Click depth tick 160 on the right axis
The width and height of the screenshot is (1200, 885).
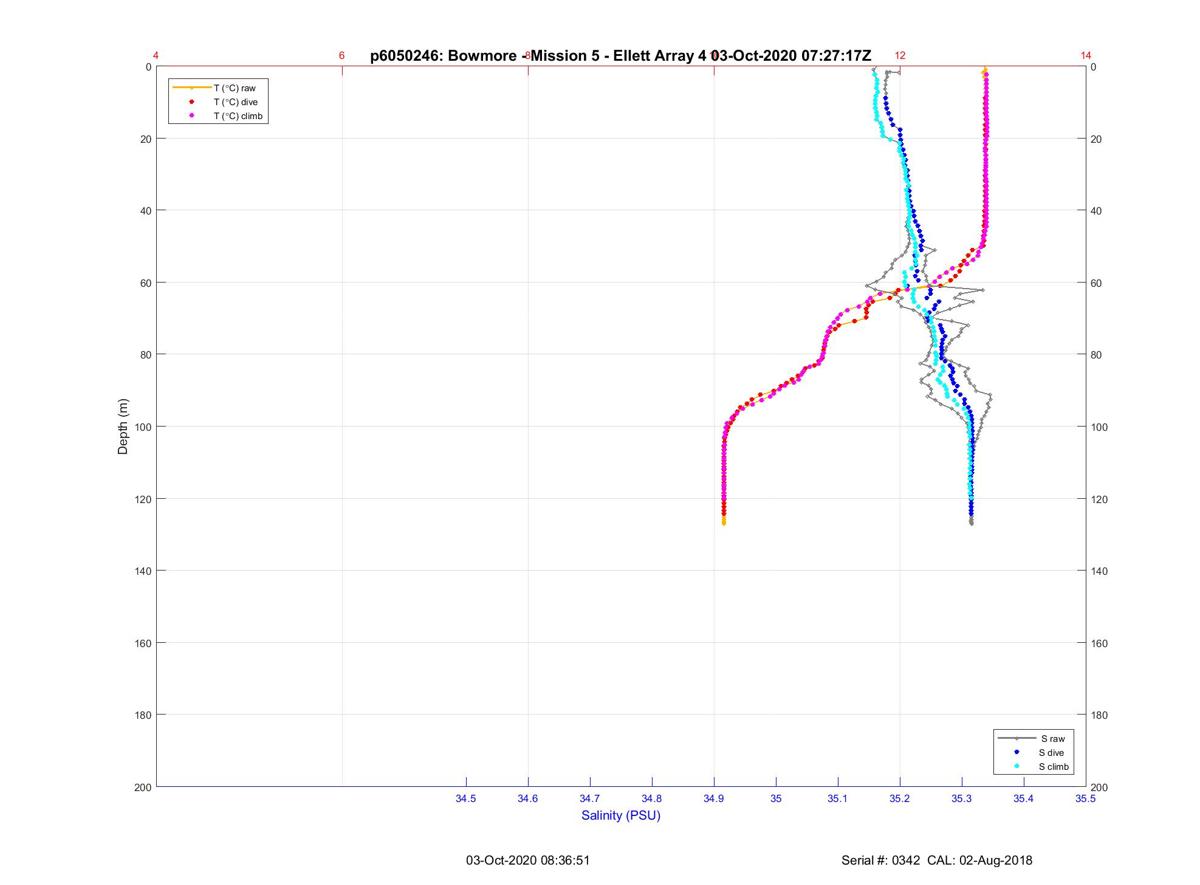coord(1101,643)
